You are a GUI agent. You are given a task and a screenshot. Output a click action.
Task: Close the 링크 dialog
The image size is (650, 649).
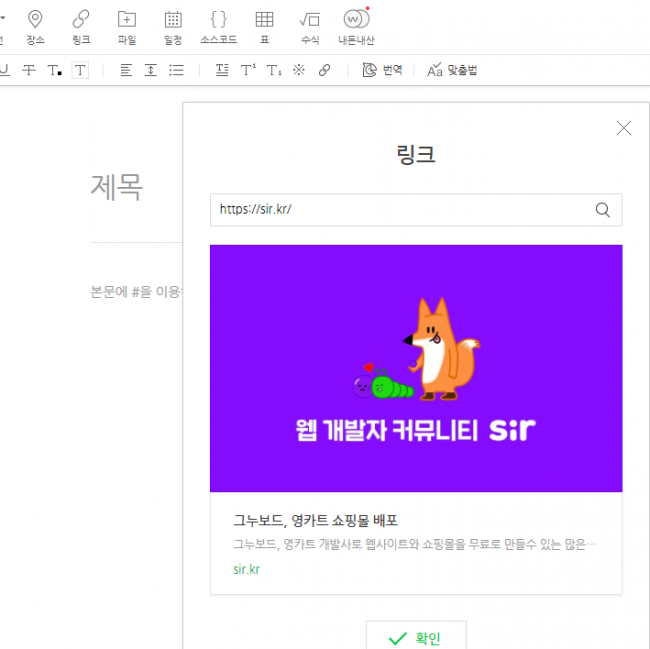[623, 128]
